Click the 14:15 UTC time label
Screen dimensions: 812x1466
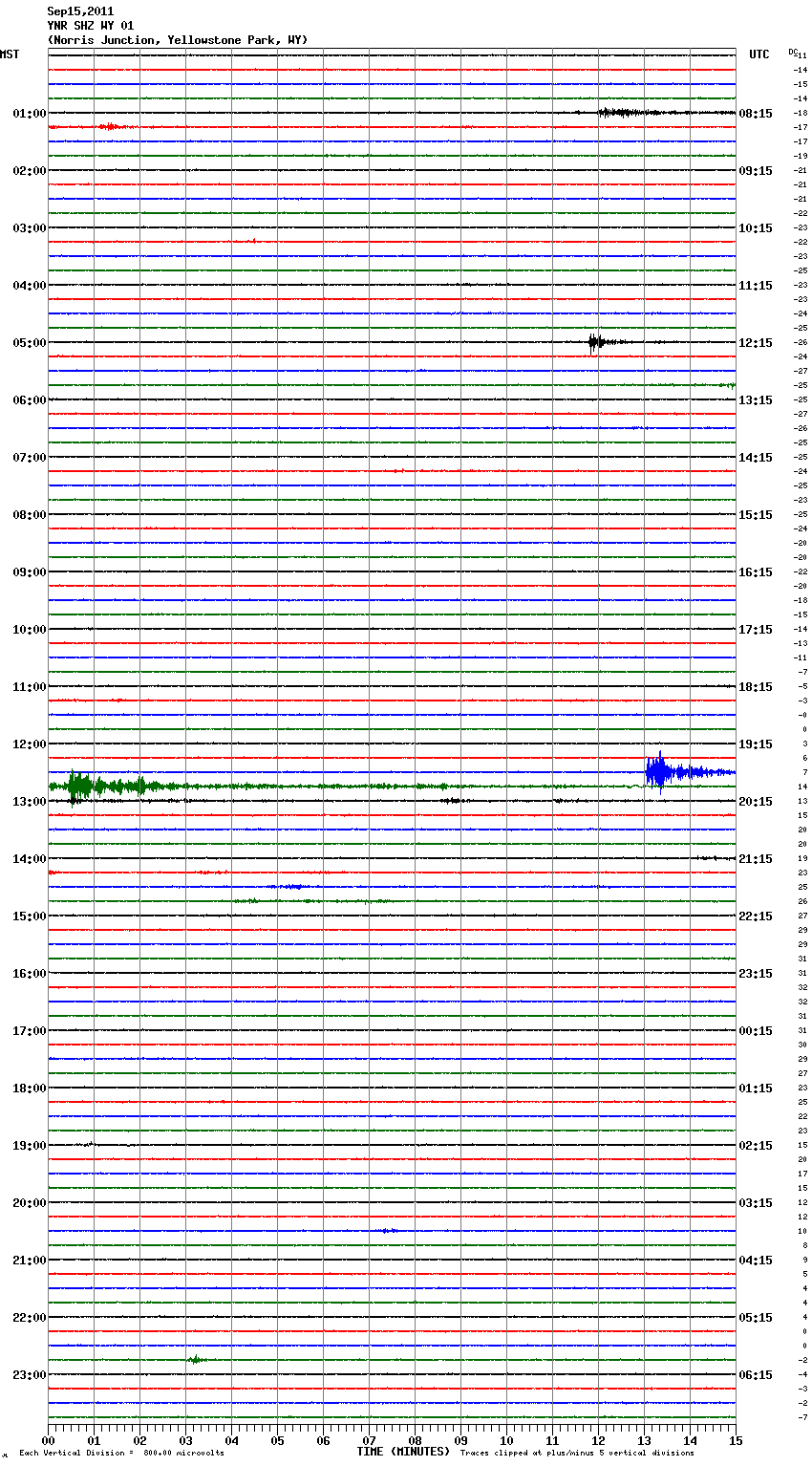(756, 458)
